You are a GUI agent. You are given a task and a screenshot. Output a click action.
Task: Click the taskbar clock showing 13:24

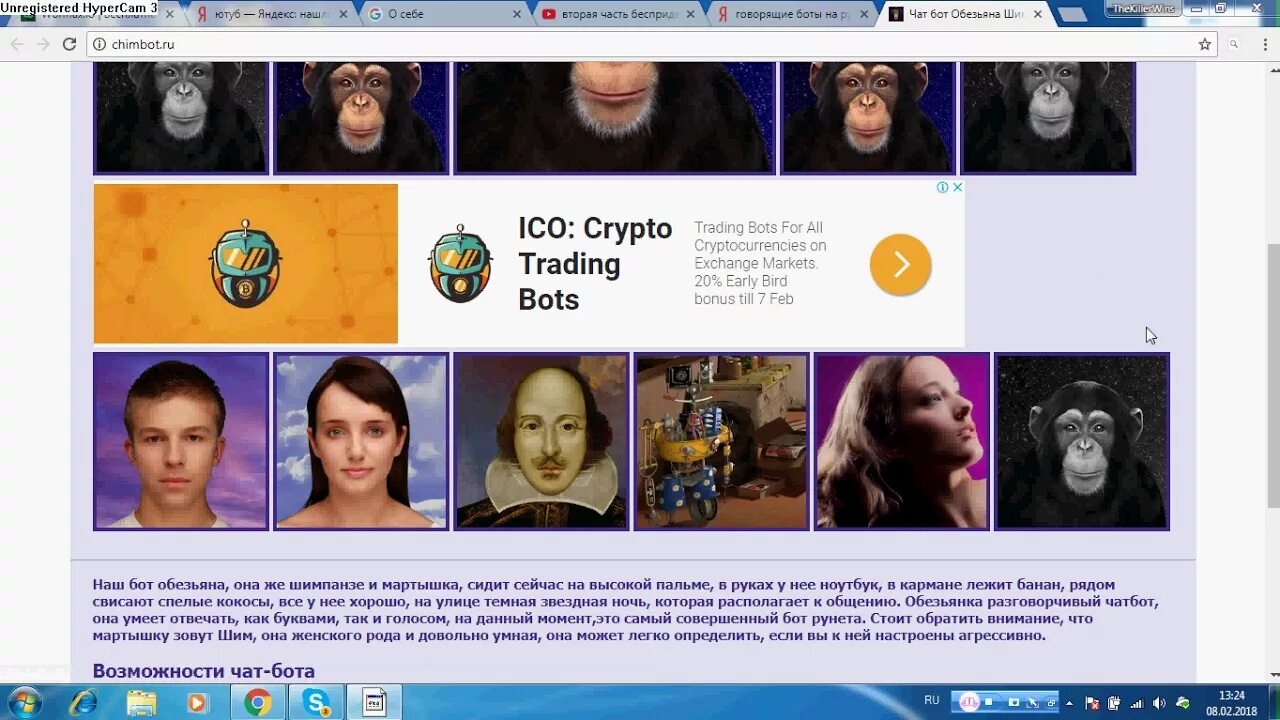1232,703
